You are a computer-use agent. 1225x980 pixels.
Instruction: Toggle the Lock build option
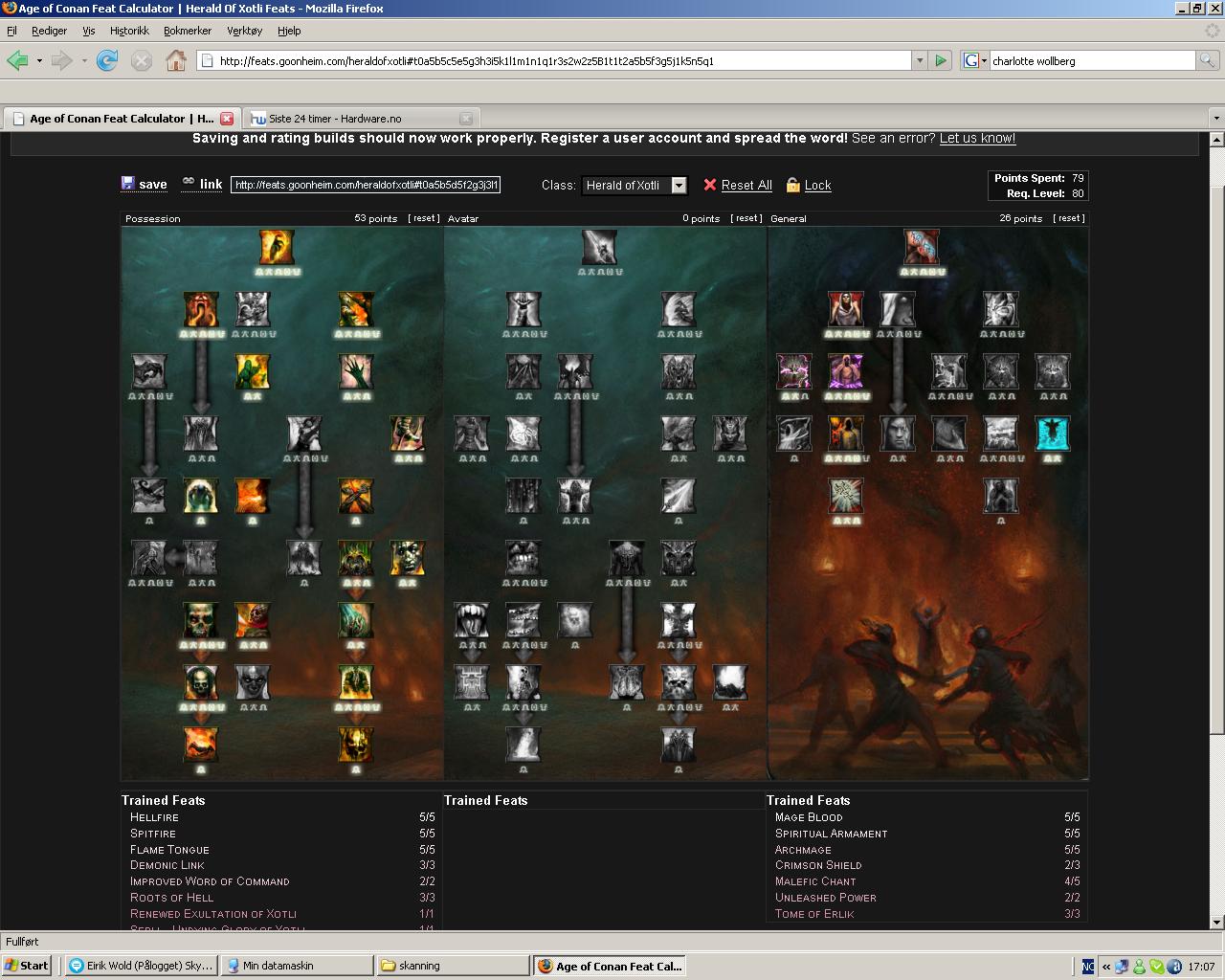click(809, 185)
